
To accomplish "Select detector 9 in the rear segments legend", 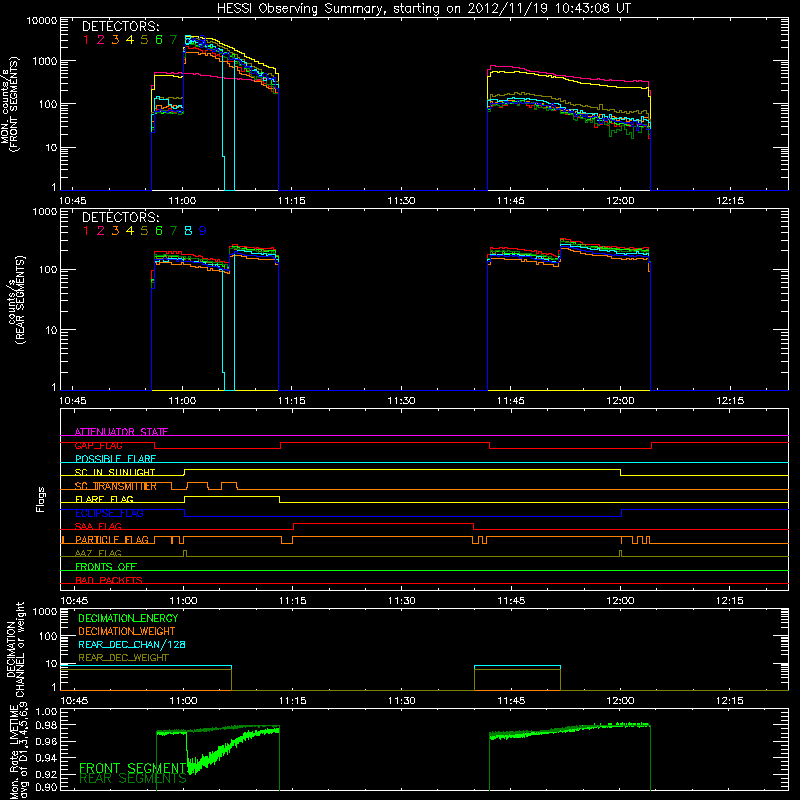I will pyautogui.click(x=203, y=231).
